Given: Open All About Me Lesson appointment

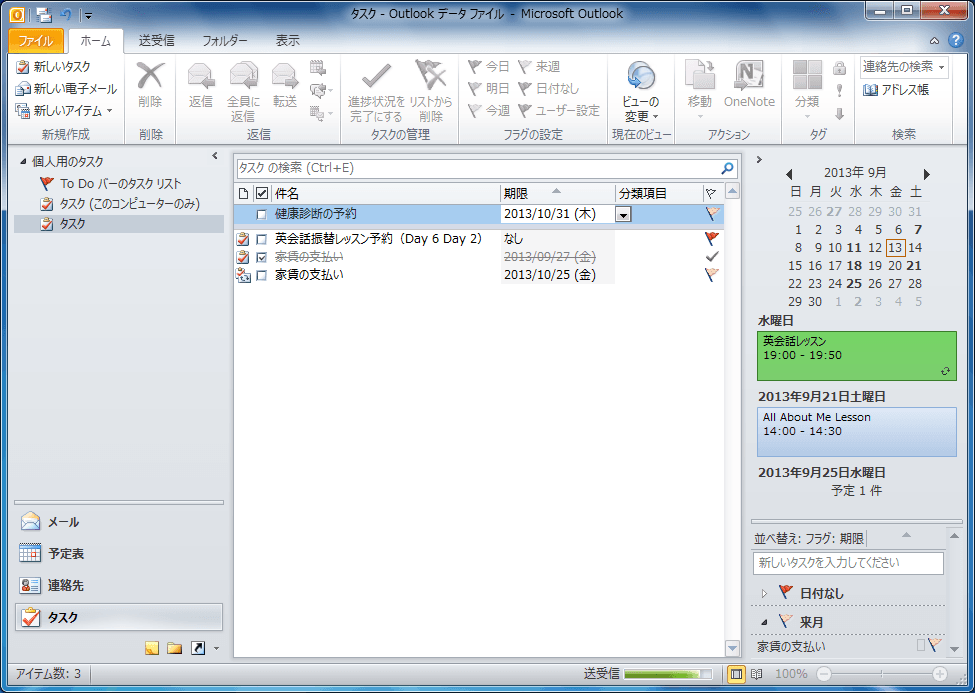Looking at the screenshot, I should pyautogui.click(x=856, y=432).
